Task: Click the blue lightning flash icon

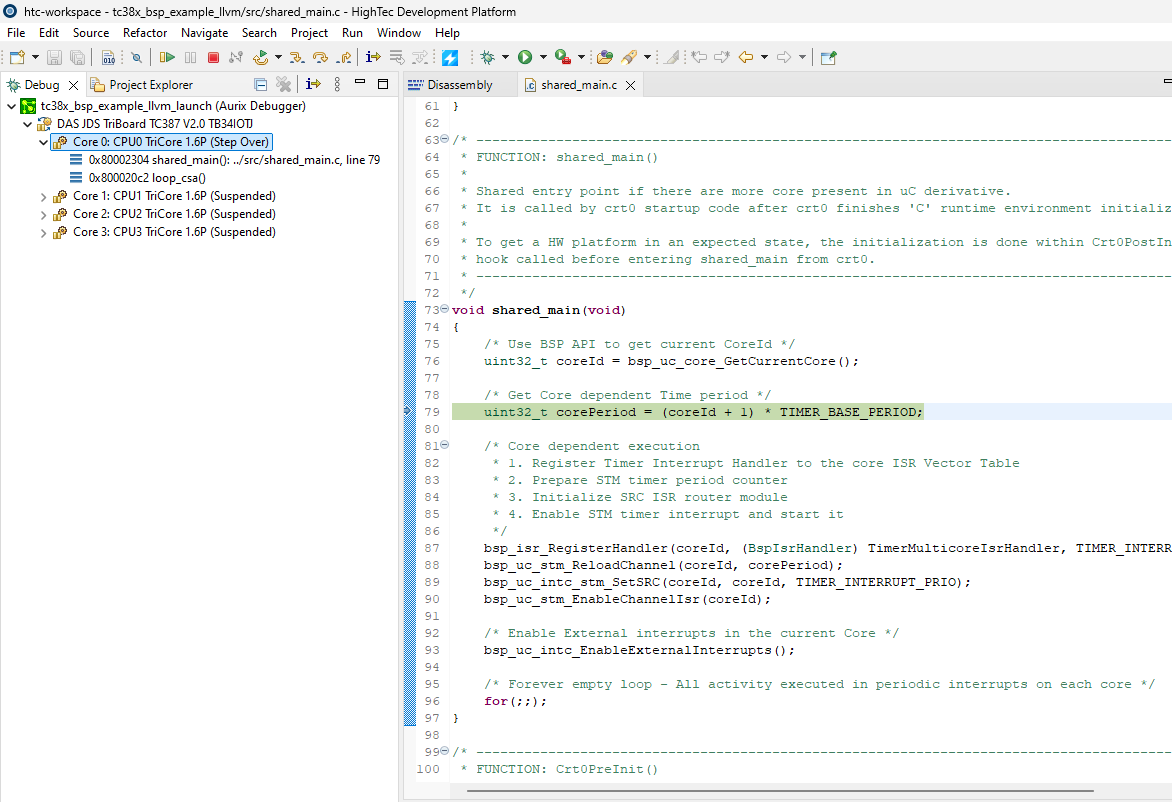Action: pyautogui.click(x=449, y=57)
